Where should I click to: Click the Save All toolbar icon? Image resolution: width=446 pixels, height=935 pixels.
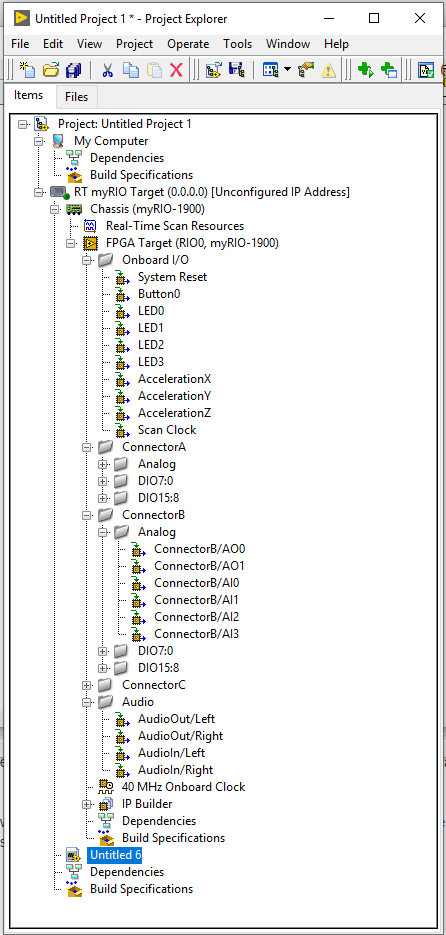click(73, 70)
